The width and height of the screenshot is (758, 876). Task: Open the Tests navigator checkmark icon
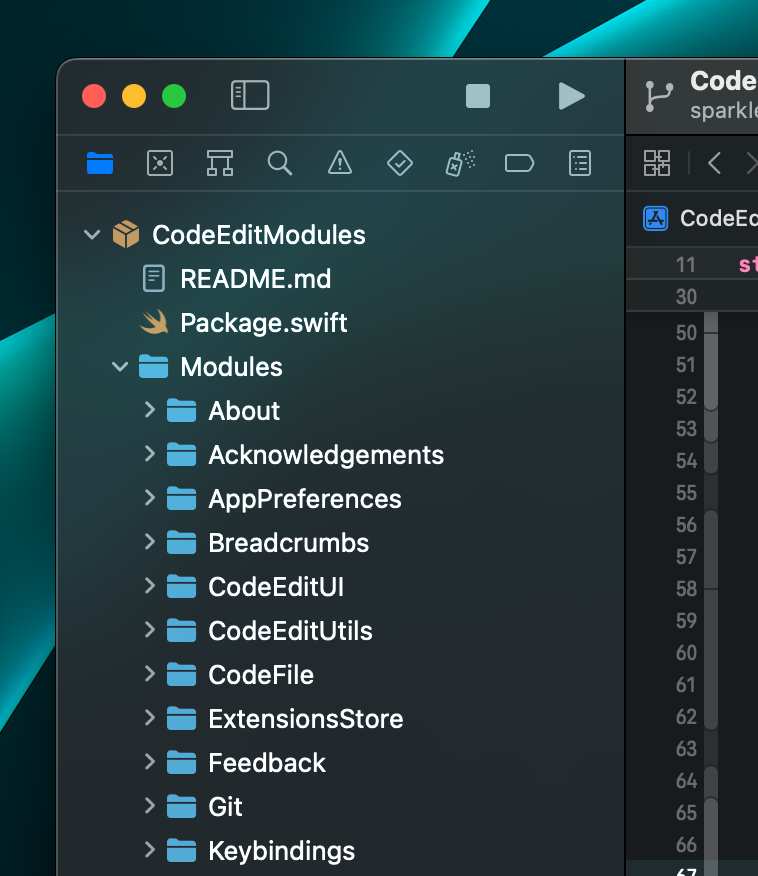point(399,163)
